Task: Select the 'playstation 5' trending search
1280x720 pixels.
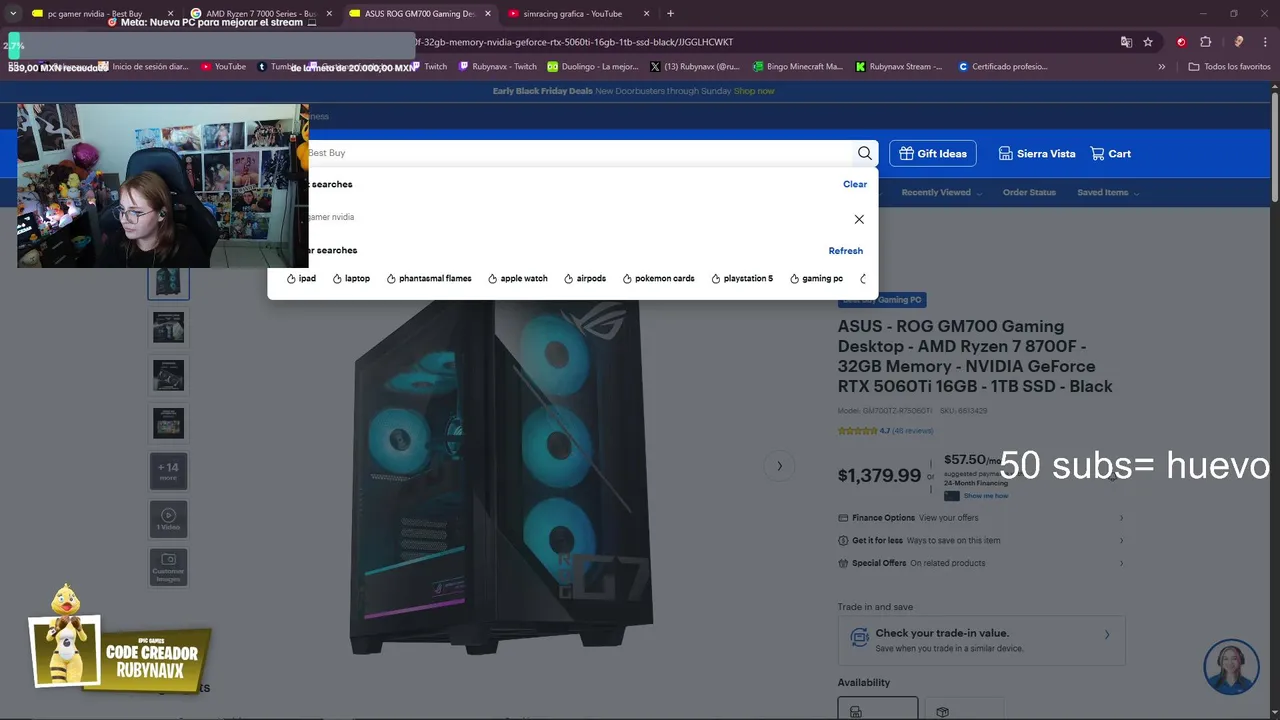Action: coord(742,279)
